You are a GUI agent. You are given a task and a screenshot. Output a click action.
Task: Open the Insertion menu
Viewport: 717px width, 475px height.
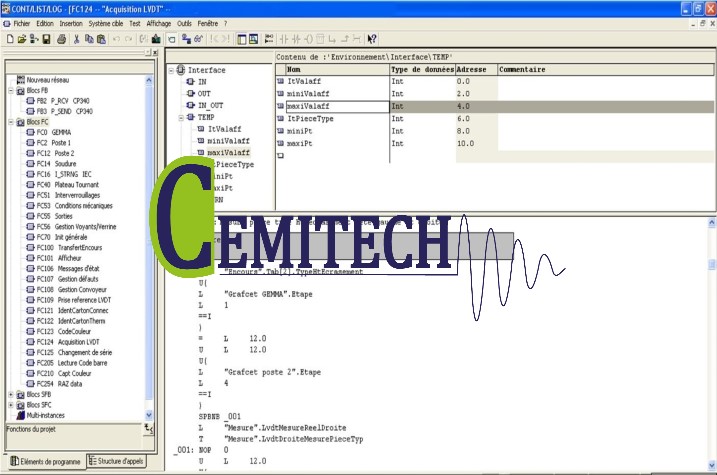71,24
